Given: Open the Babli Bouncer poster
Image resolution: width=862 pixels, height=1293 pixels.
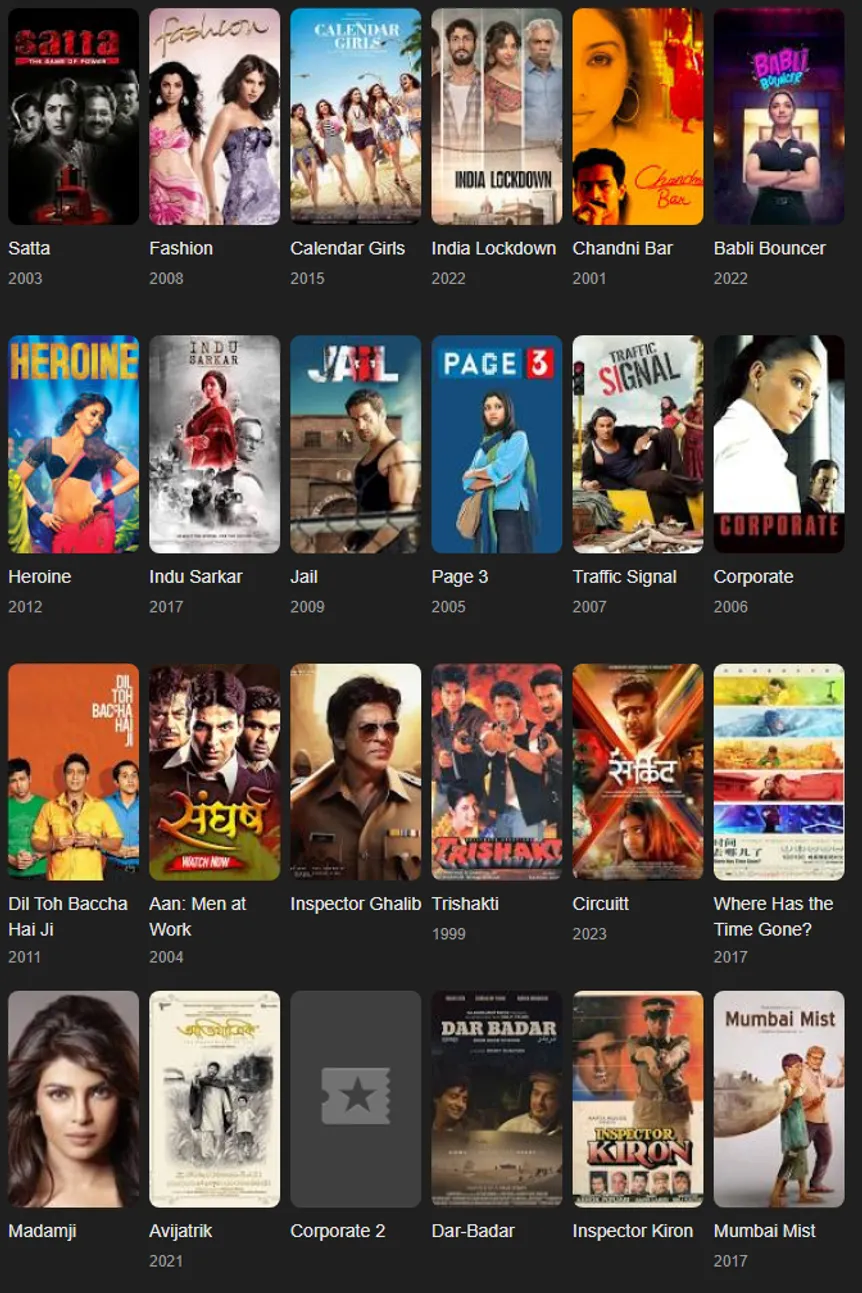Looking at the screenshot, I should click(779, 116).
